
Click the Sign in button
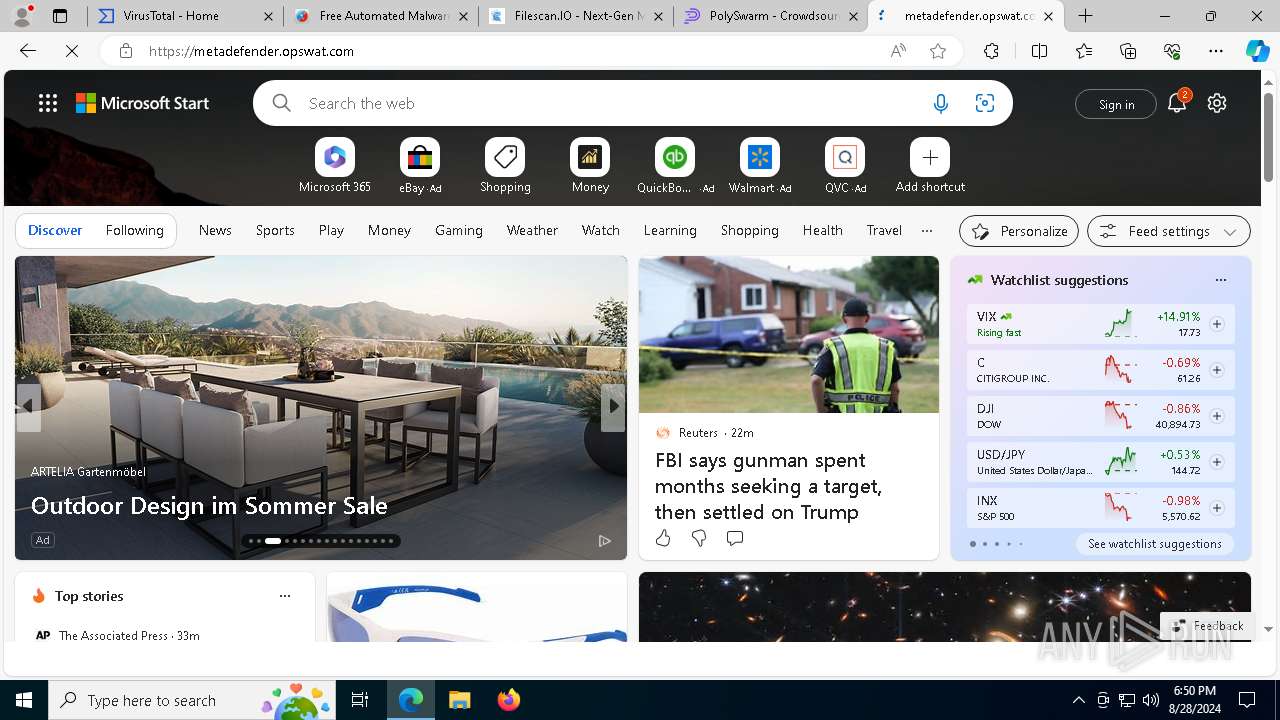pyautogui.click(x=1116, y=104)
